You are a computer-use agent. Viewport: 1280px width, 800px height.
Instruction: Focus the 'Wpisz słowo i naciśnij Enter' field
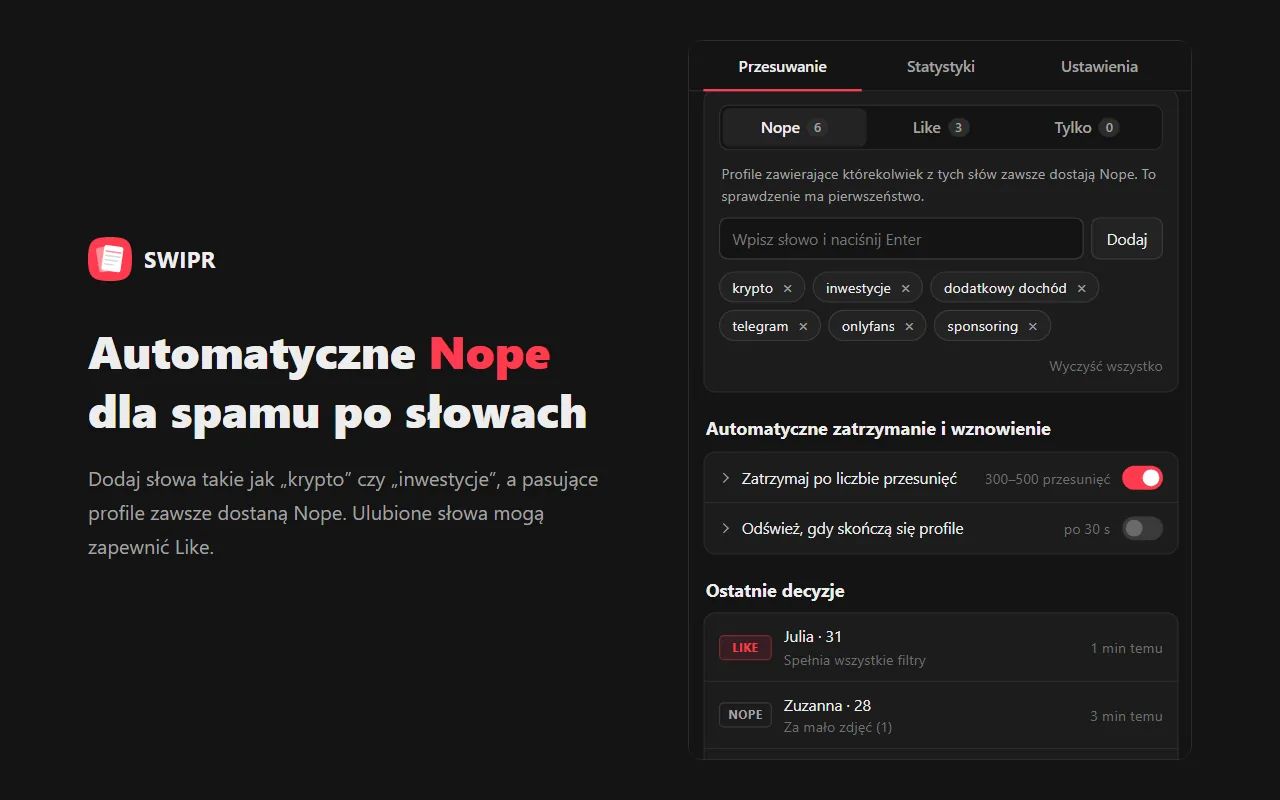tap(901, 239)
